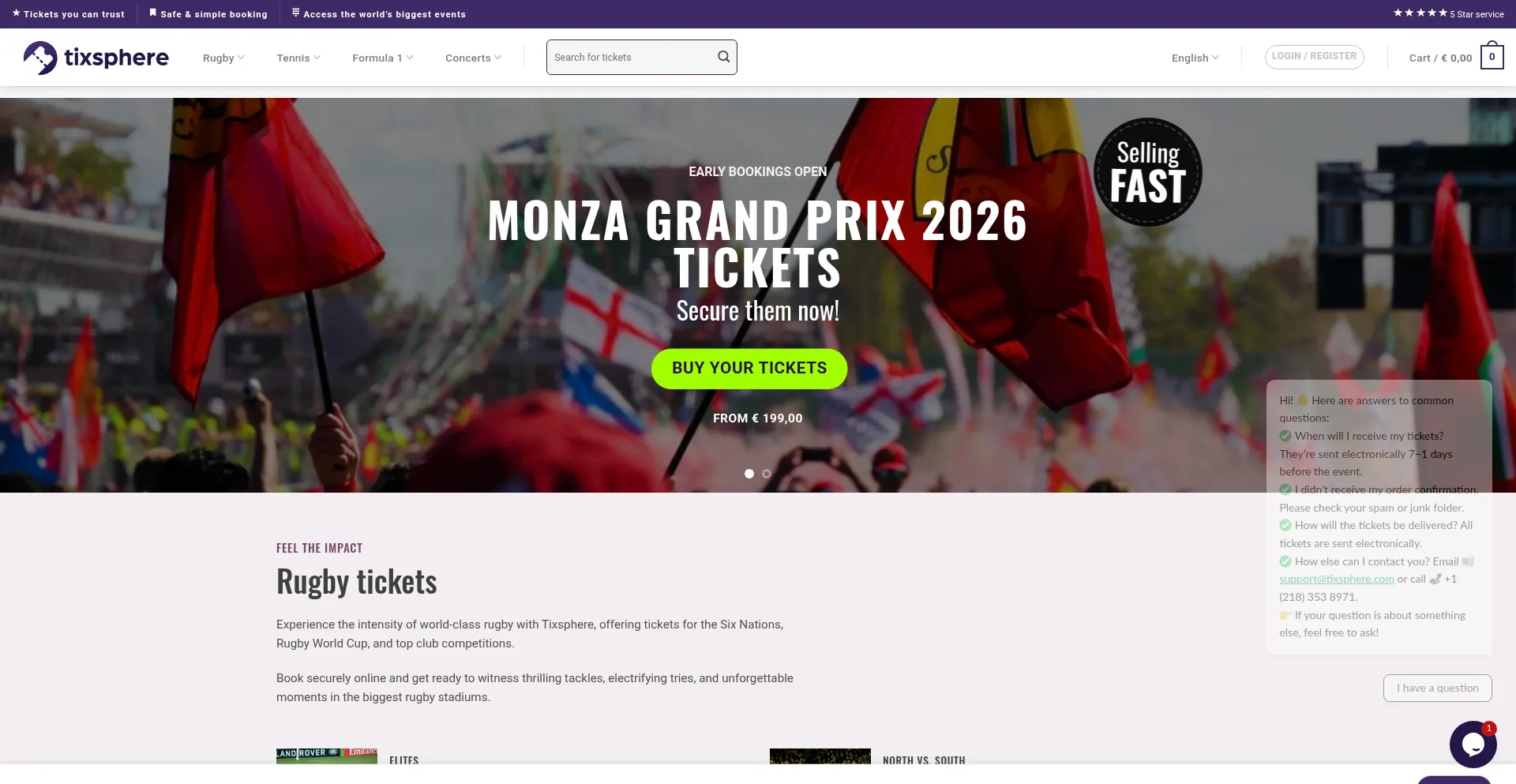Open the Concerts menu item

click(473, 58)
